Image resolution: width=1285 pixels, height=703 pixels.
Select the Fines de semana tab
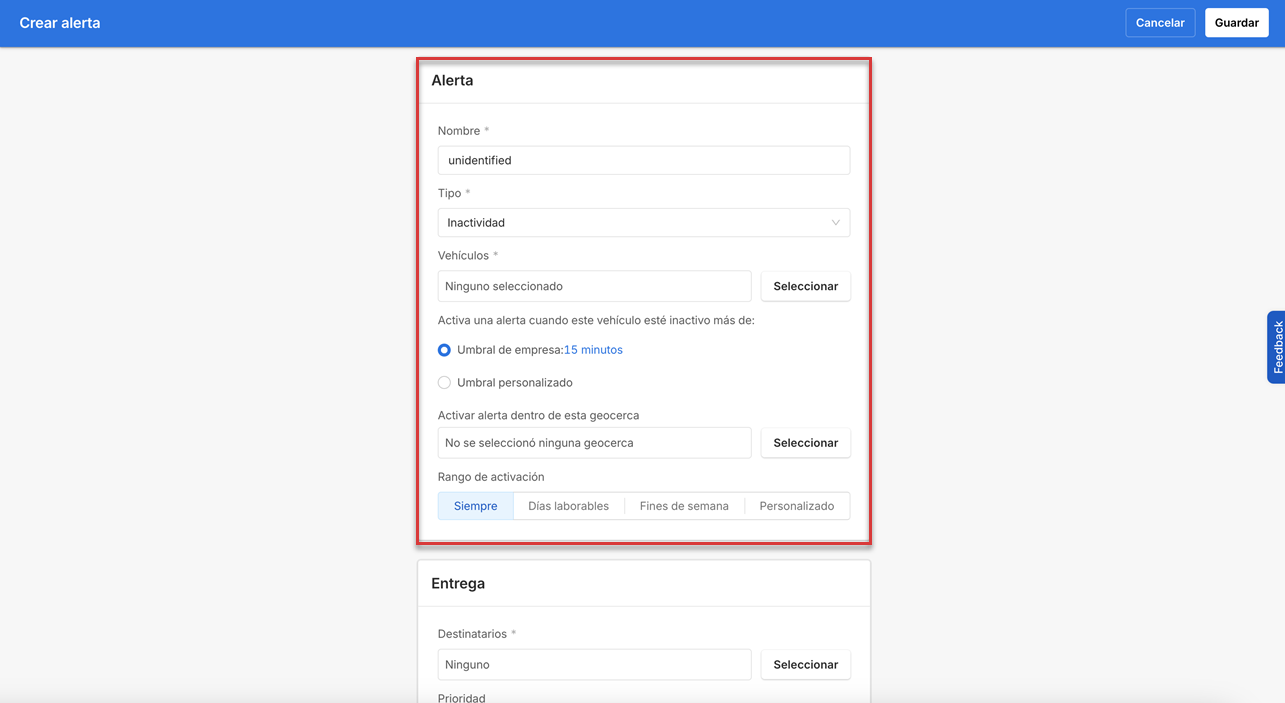[x=684, y=505]
